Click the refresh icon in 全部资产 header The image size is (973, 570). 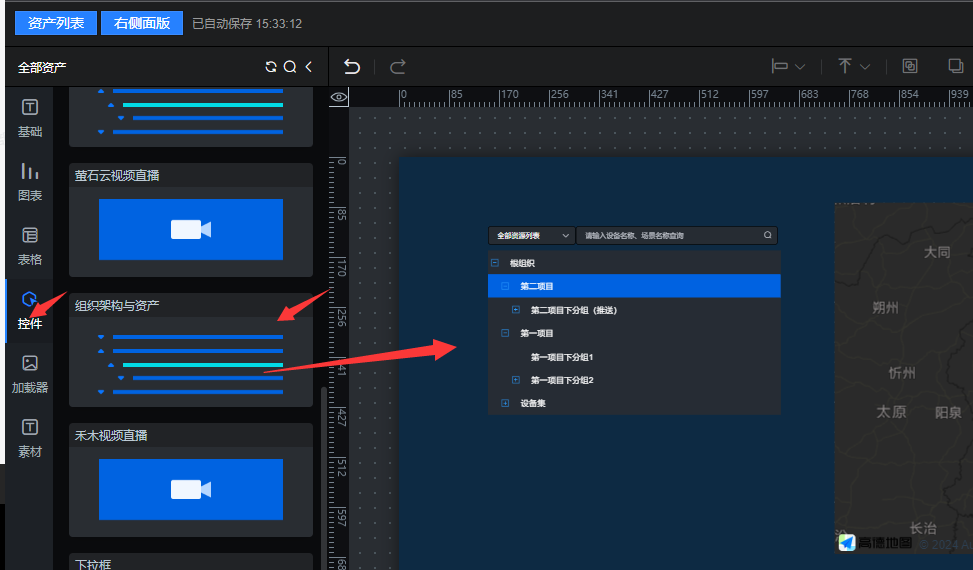tap(271, 67)
